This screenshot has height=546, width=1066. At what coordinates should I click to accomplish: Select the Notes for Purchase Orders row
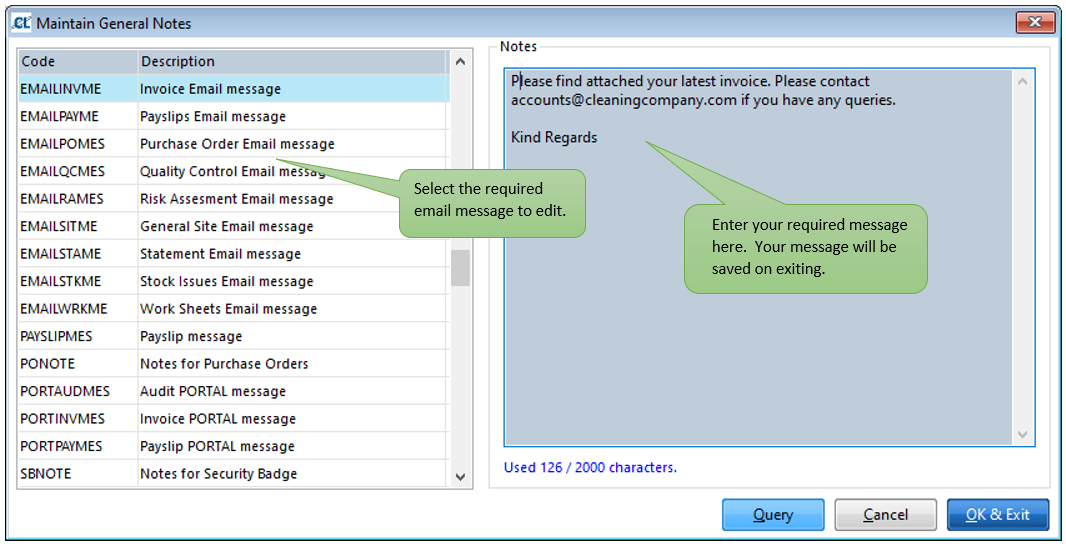[234, 364]
